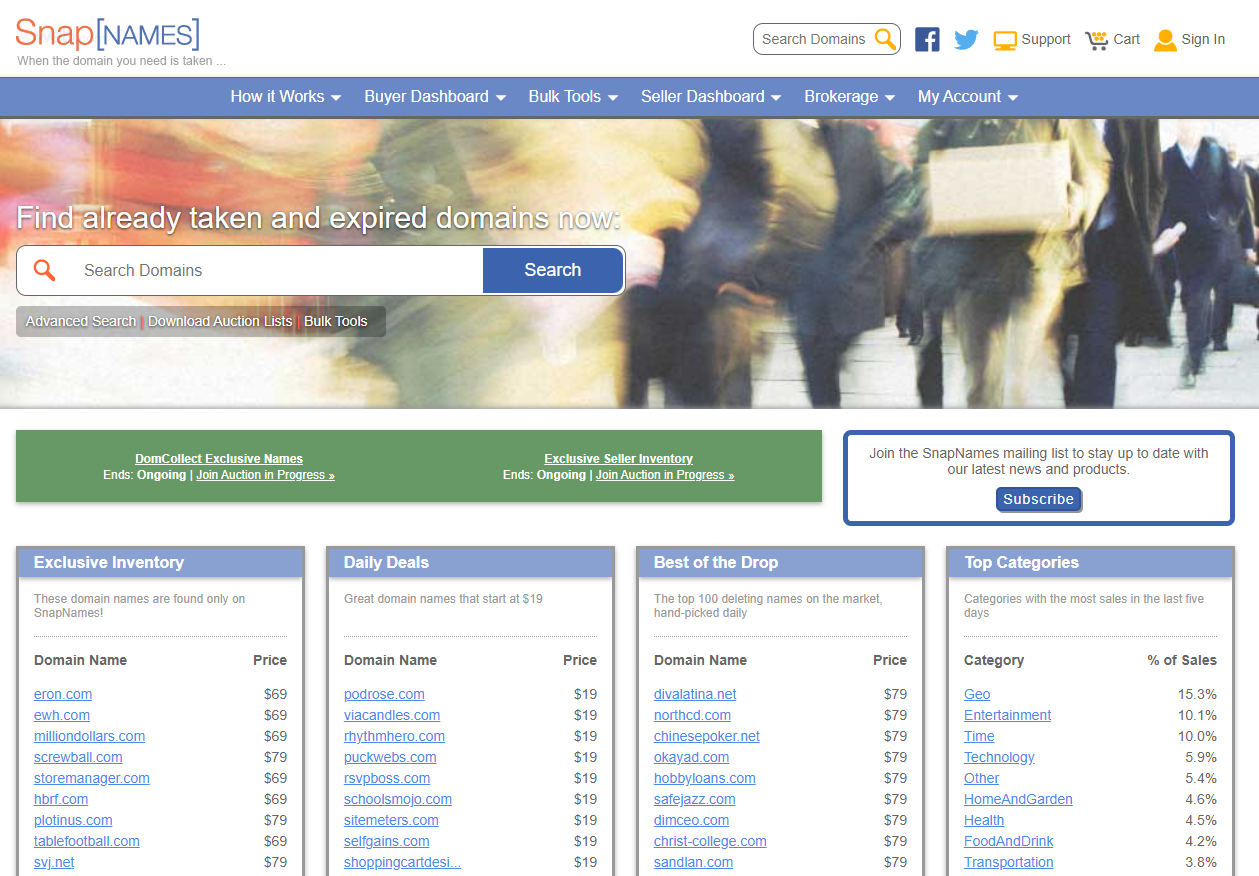The width and height of the screenshot is (1259, 876).
Task: Open the Advanced Search link
Action: pos(80,321)
